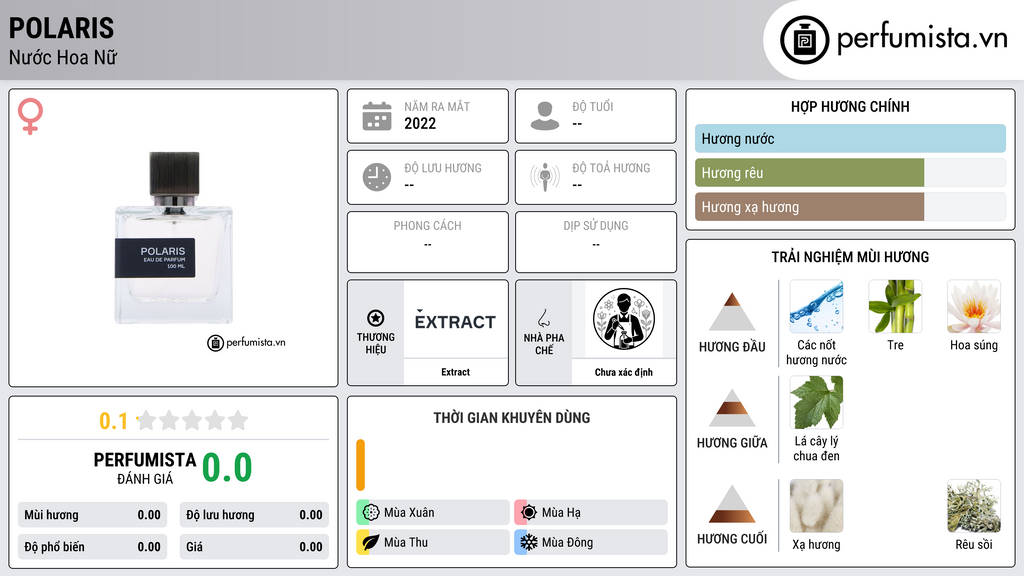
Task: Click the yellow 0.1 rating value
Action: [114, 421]
